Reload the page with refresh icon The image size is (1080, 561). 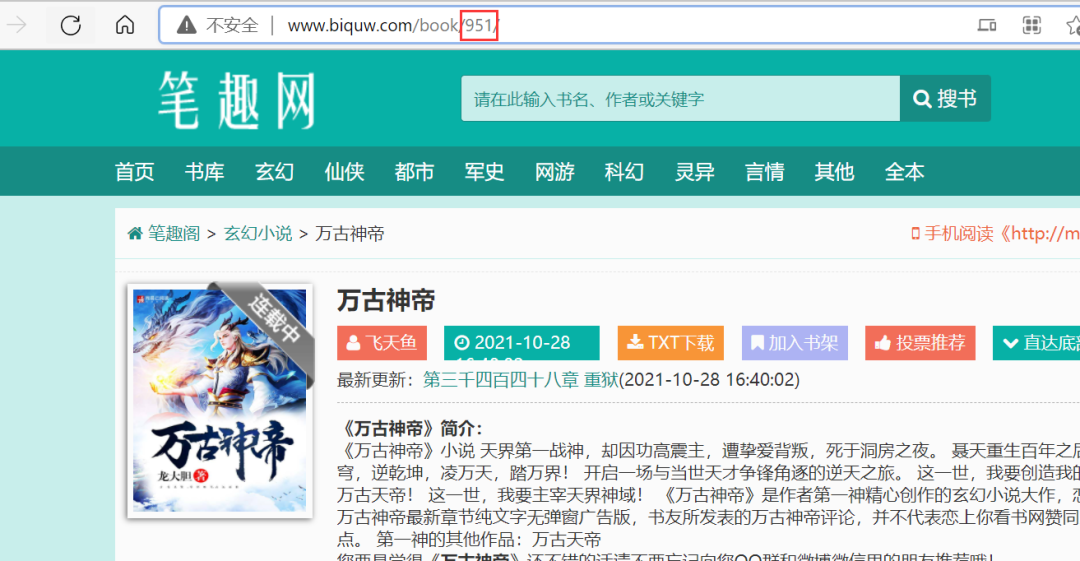[70, 26]
